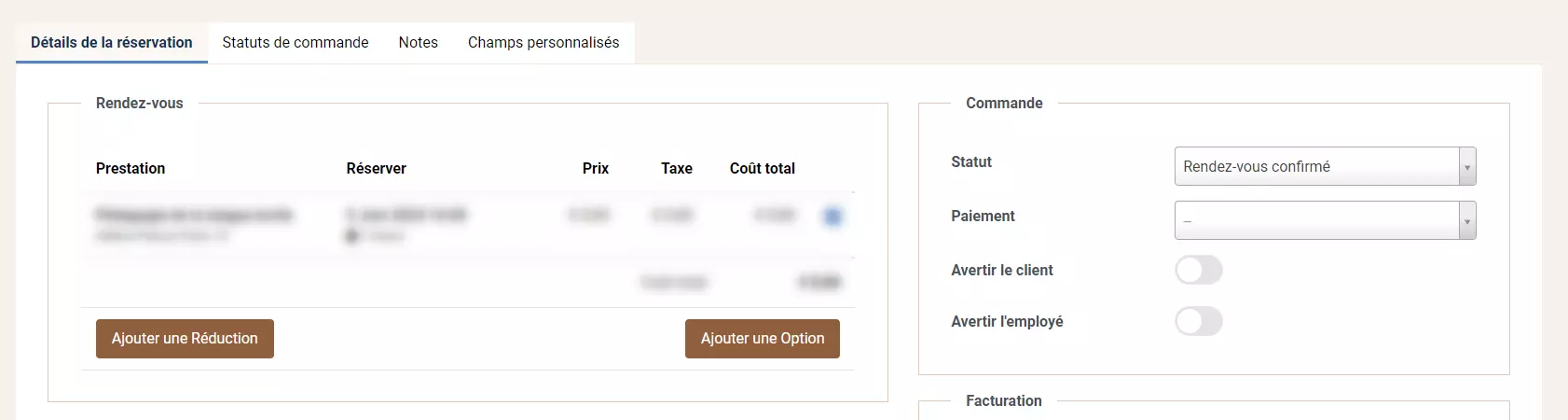Select the Détails de la réservation tab
Screen dimensions: 1568x420
(x=112, y=43)
